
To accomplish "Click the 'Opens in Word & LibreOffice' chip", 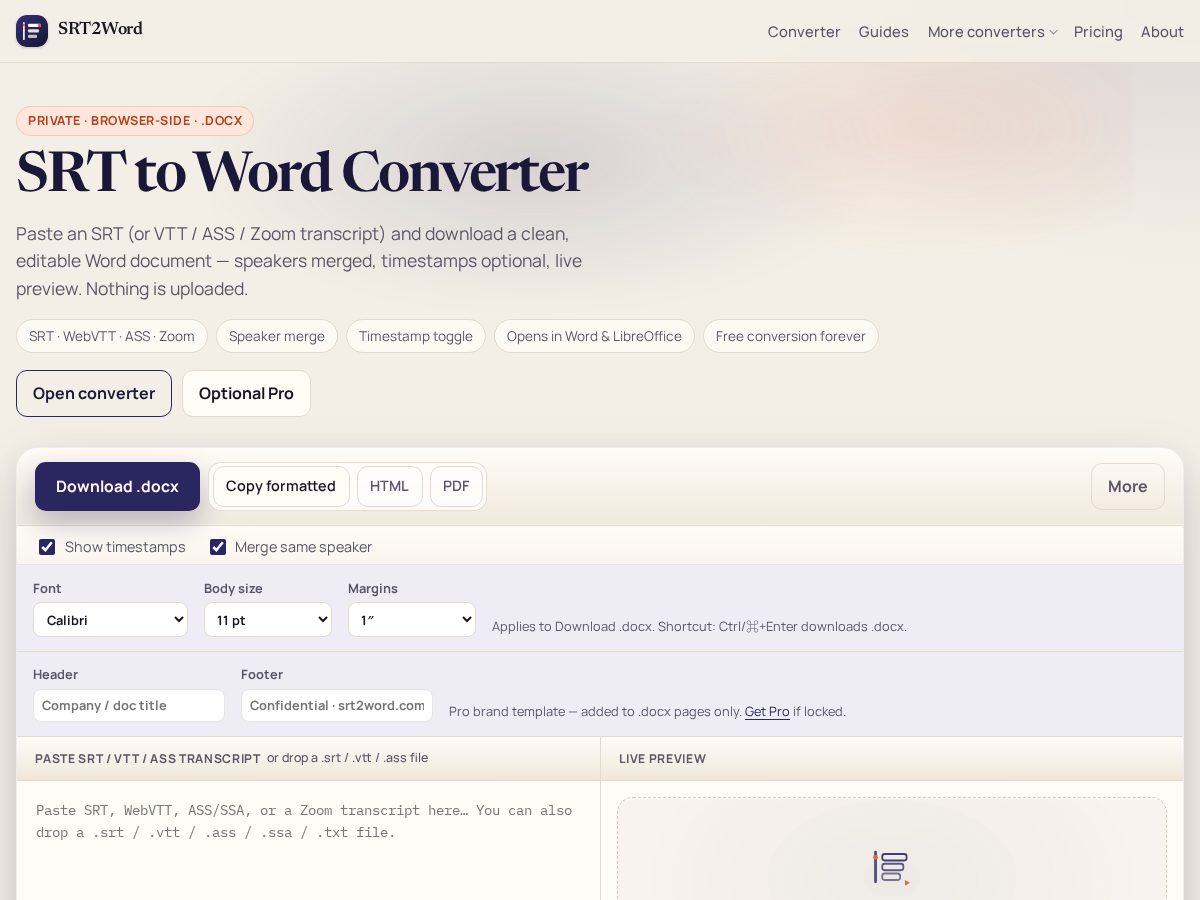I will 594,336.
